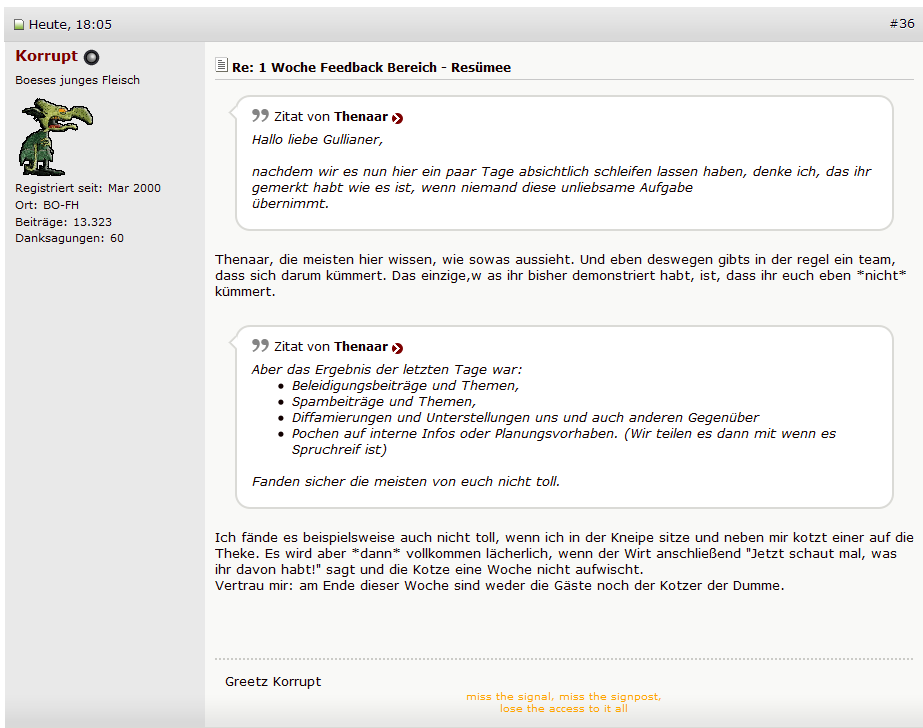
Task: Click Thenaar's name in the first quote
Action: point(360,117)
